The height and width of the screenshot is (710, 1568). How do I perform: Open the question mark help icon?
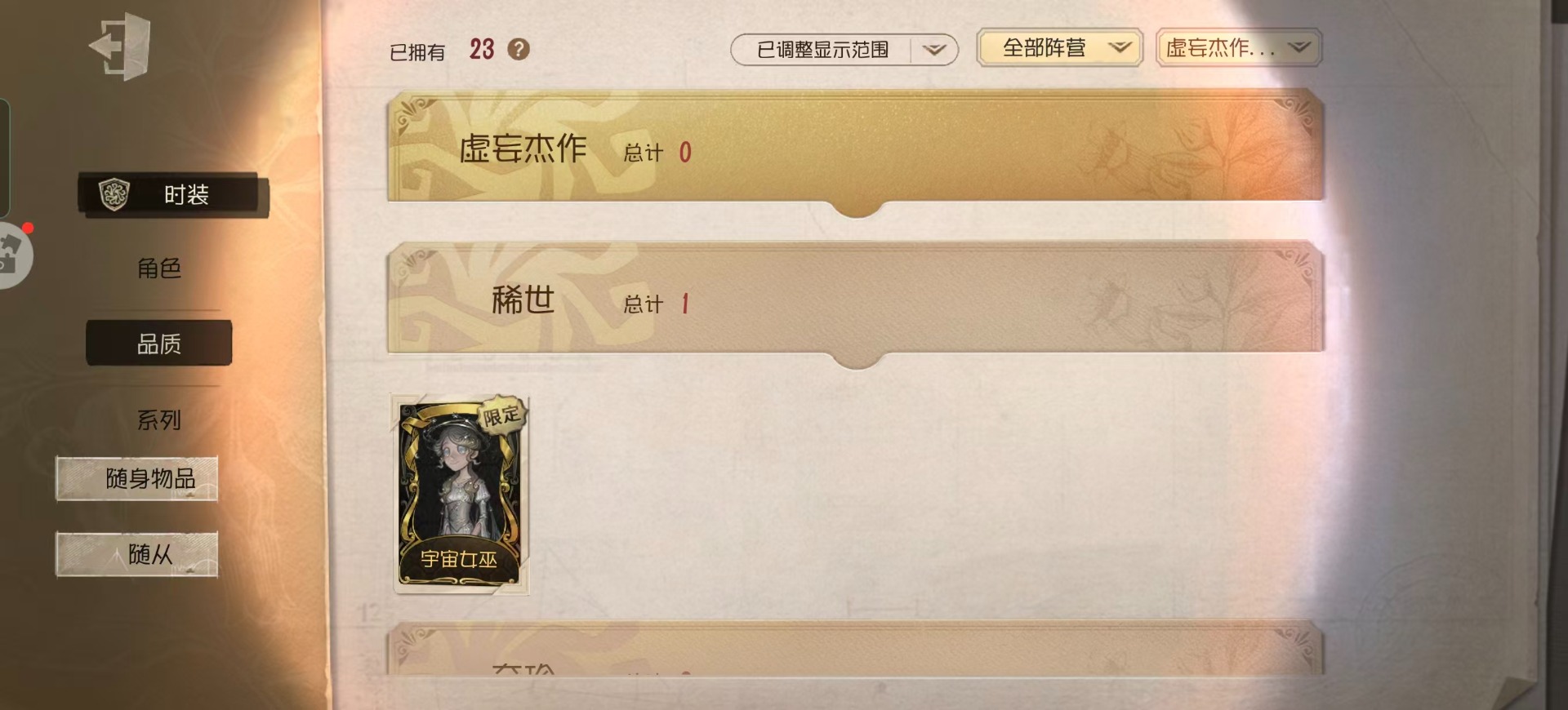point(519,50)
